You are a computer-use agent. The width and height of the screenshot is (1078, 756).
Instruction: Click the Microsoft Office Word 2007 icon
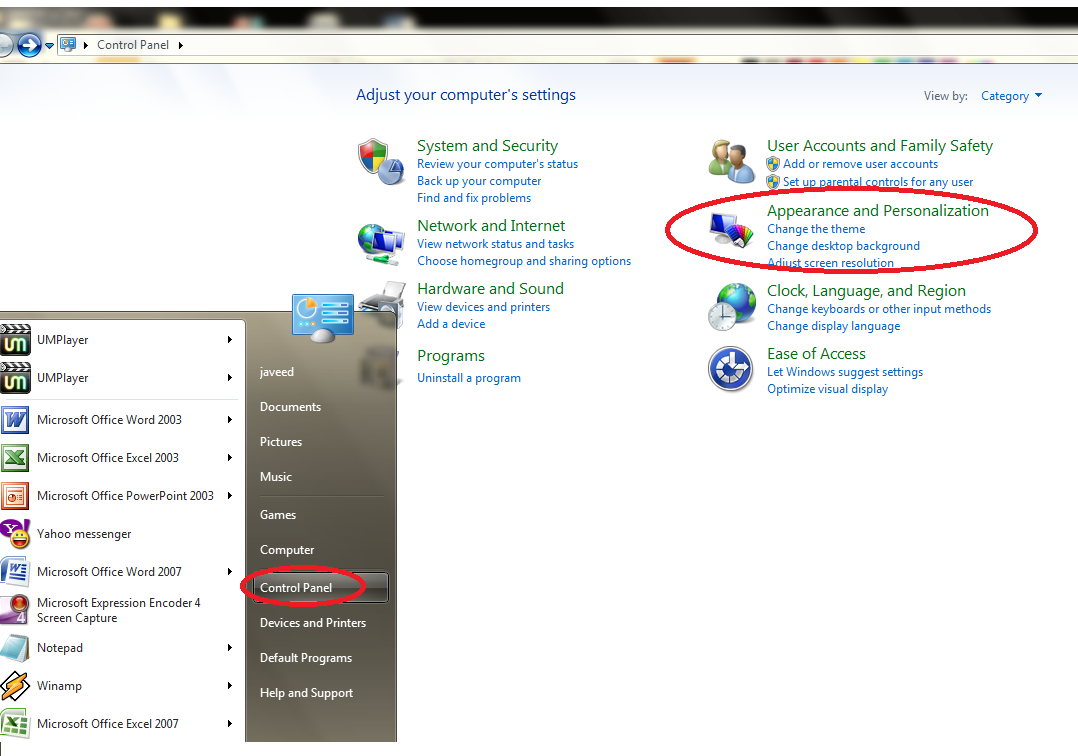point(15,571)
